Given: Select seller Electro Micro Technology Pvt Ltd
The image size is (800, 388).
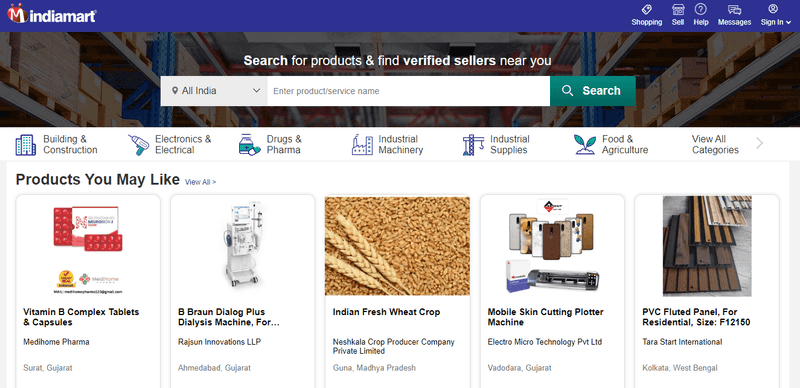Looking at the screenshot, I should (544, 342).
